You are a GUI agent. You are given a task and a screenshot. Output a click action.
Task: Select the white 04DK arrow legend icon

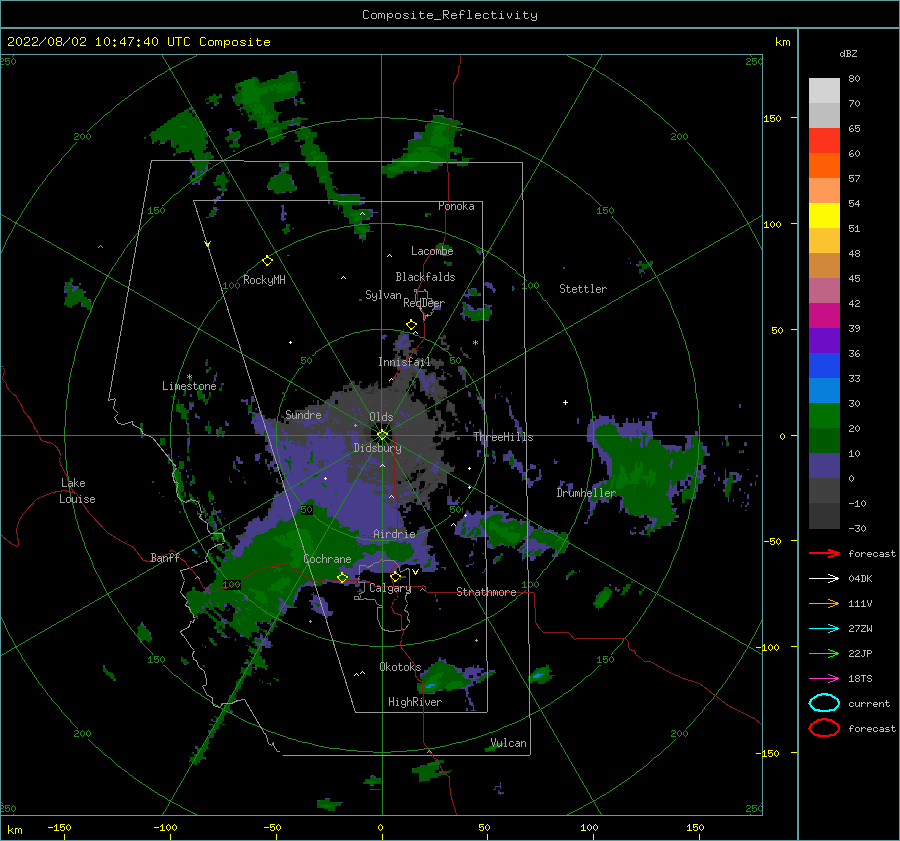tap(824, 578)
